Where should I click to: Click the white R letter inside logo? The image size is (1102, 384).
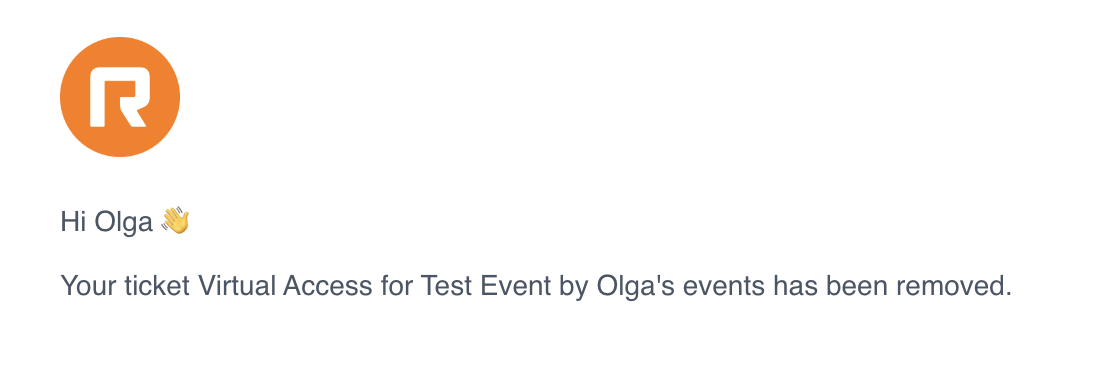click(119, 97)
